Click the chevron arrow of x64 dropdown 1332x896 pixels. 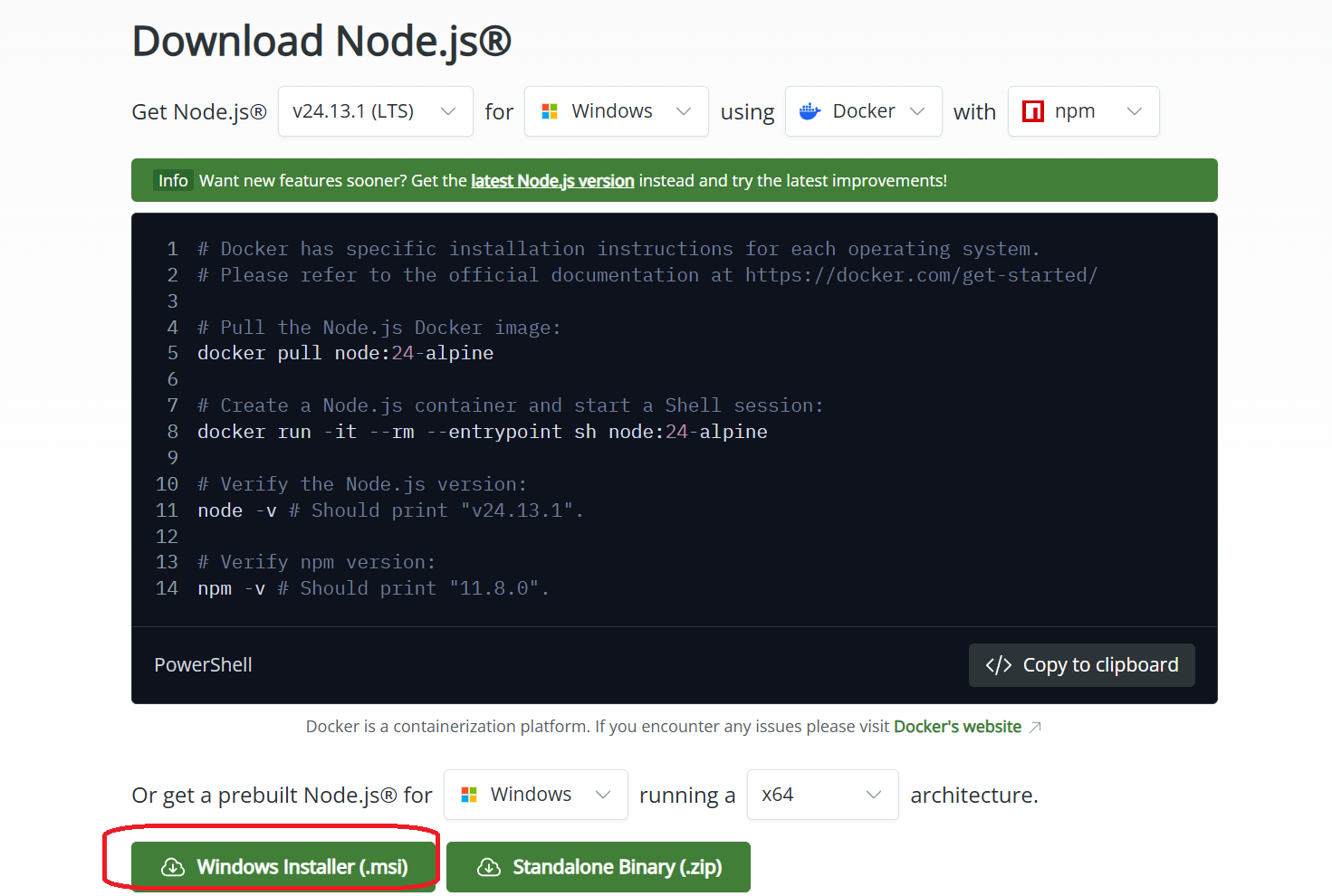873,795
